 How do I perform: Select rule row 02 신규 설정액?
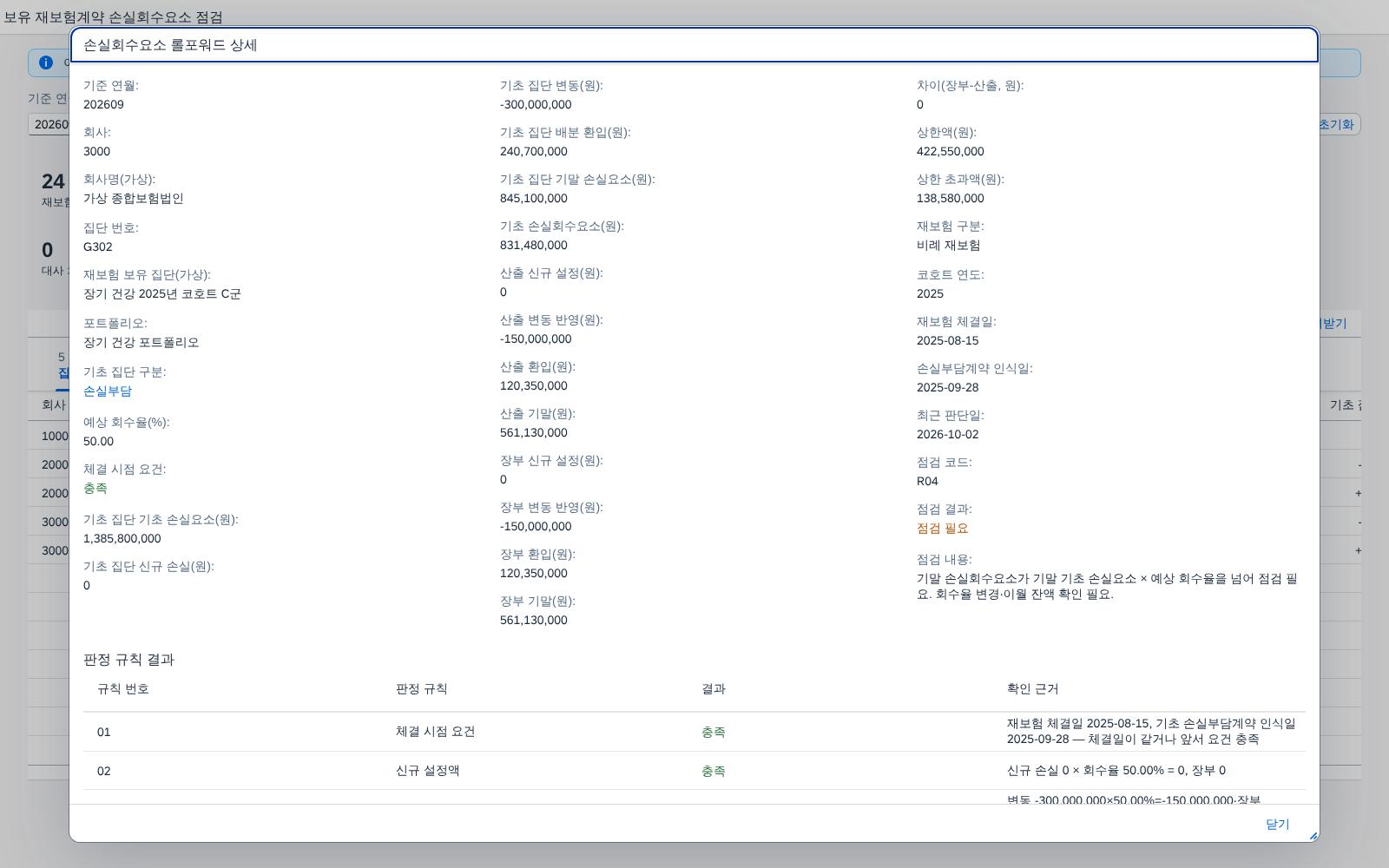[694, 771]
